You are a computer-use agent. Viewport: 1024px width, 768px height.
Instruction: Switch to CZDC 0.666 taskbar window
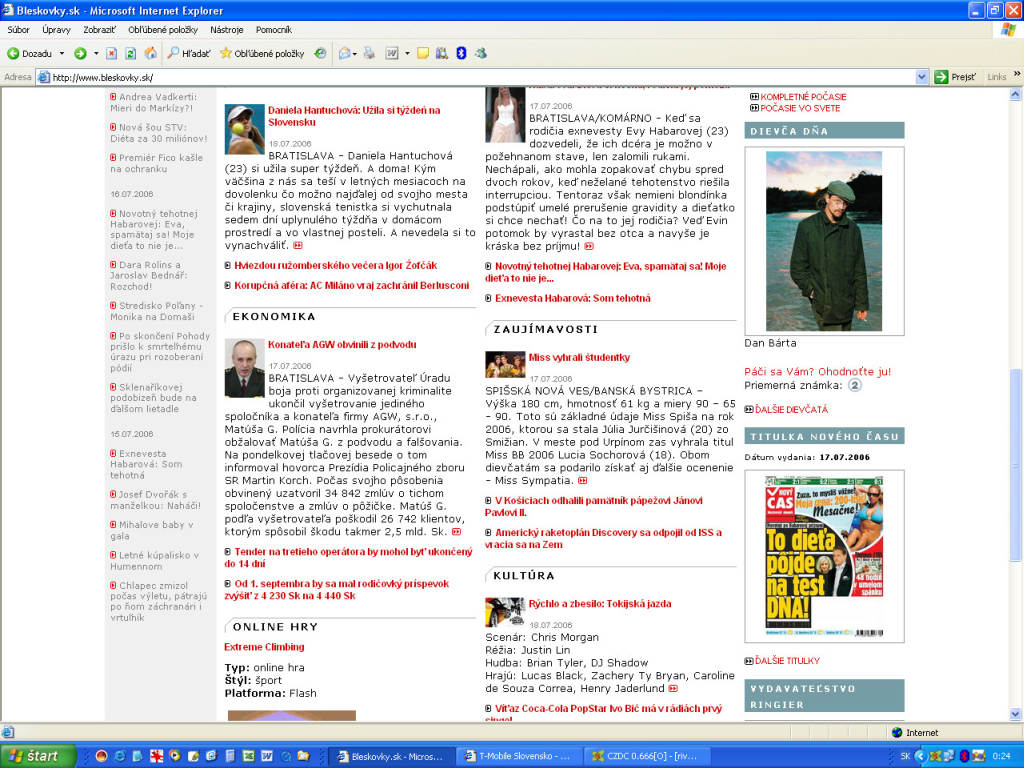point(647,756)
